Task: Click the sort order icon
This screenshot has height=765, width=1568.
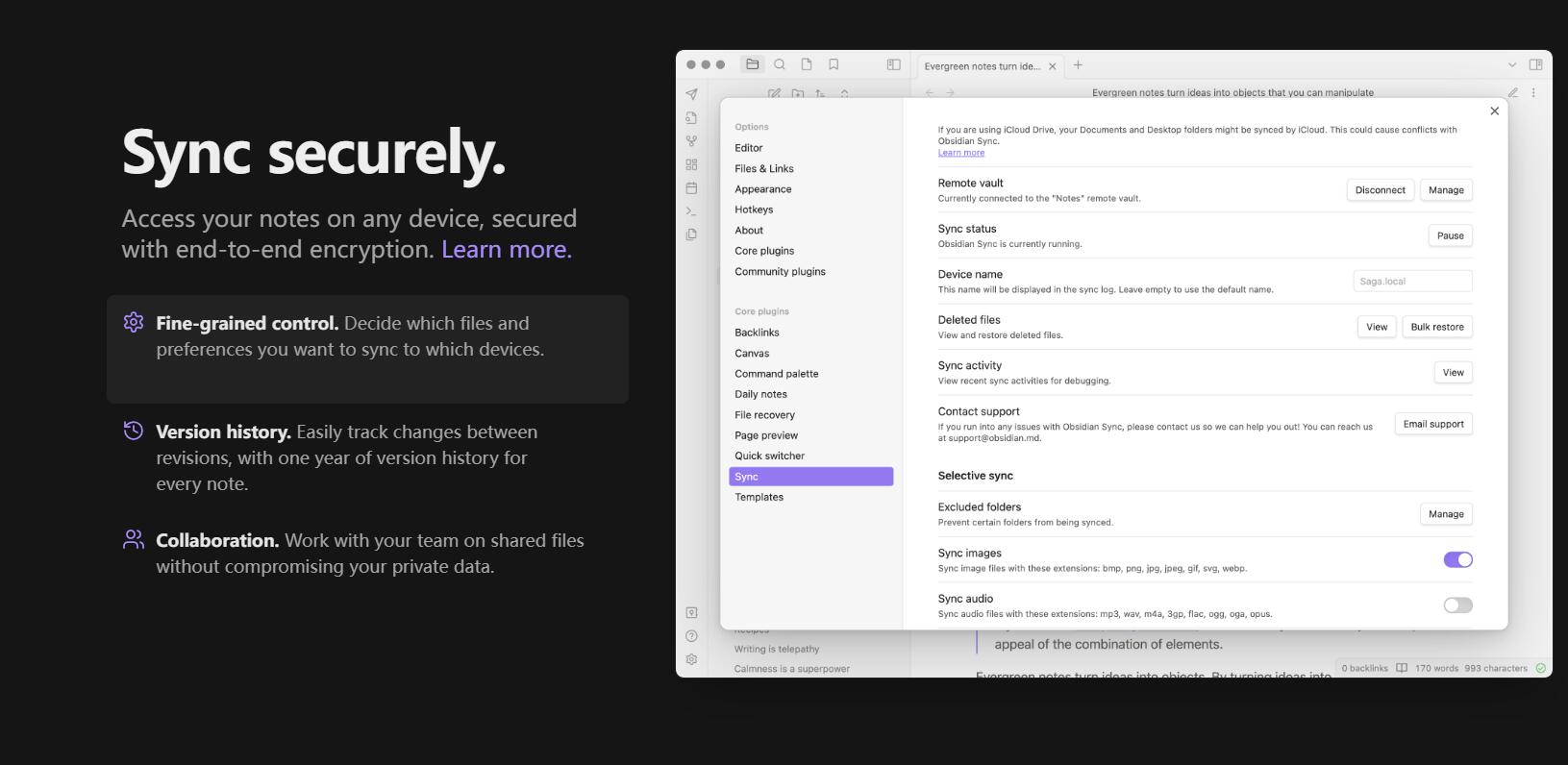Action: pyautogui.click(x=820, y=93)
